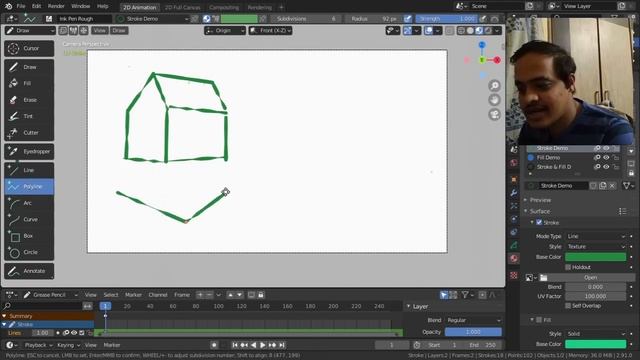This screenshot has height=360, width=640.
Task: Toggle visibility eye of Stroke & Fill D material
Action: 606,167
